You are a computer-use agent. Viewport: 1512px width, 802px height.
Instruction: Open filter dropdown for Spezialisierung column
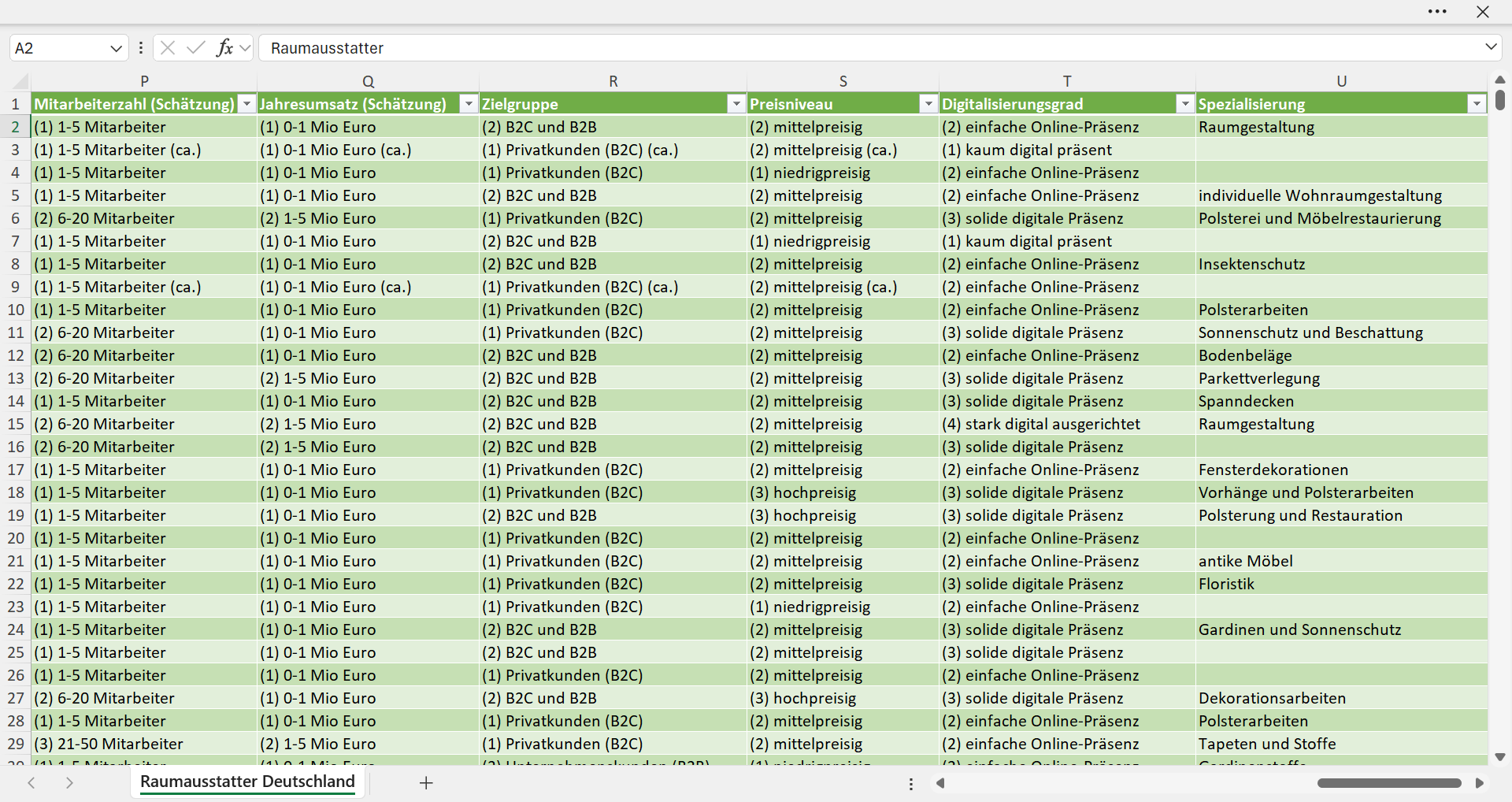[1477, 104]
